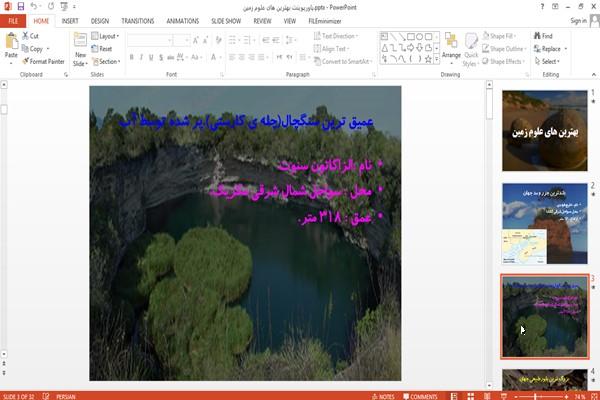Open the Layout dropdown
Image resolution: width=600 pixels, height=400 pixels.
[106, 36]
